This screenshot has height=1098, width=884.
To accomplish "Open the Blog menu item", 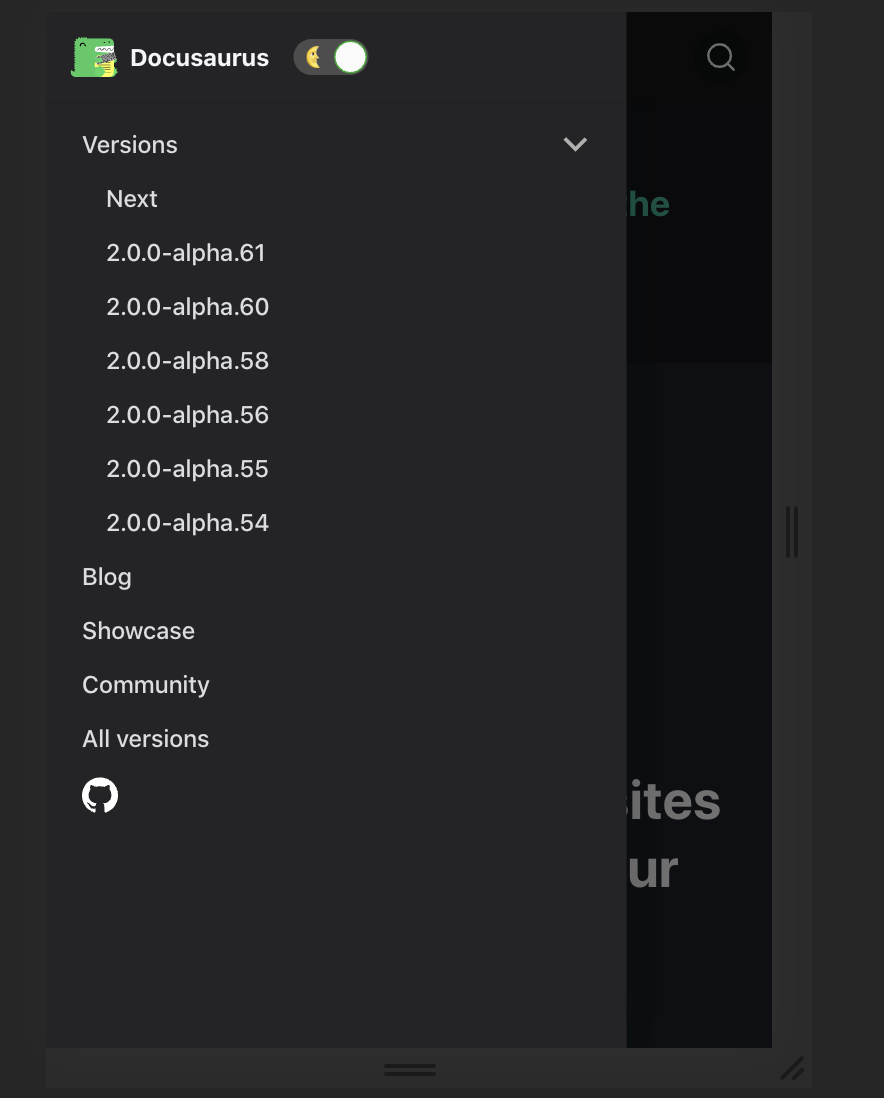I will click(x=106, y=576).
